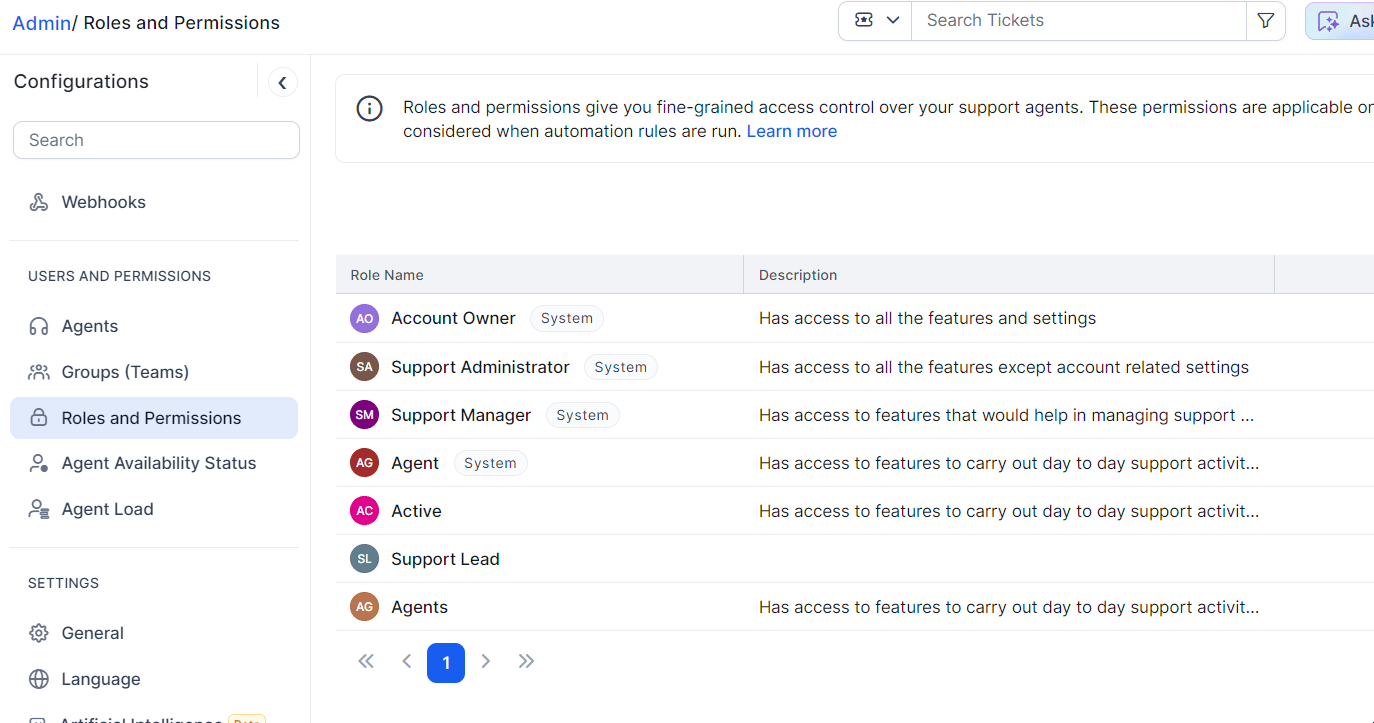The width and height of the screenshot is (1374, 723).
Task: Open Agent Availability Status
Action: click(x=159, y=463)
